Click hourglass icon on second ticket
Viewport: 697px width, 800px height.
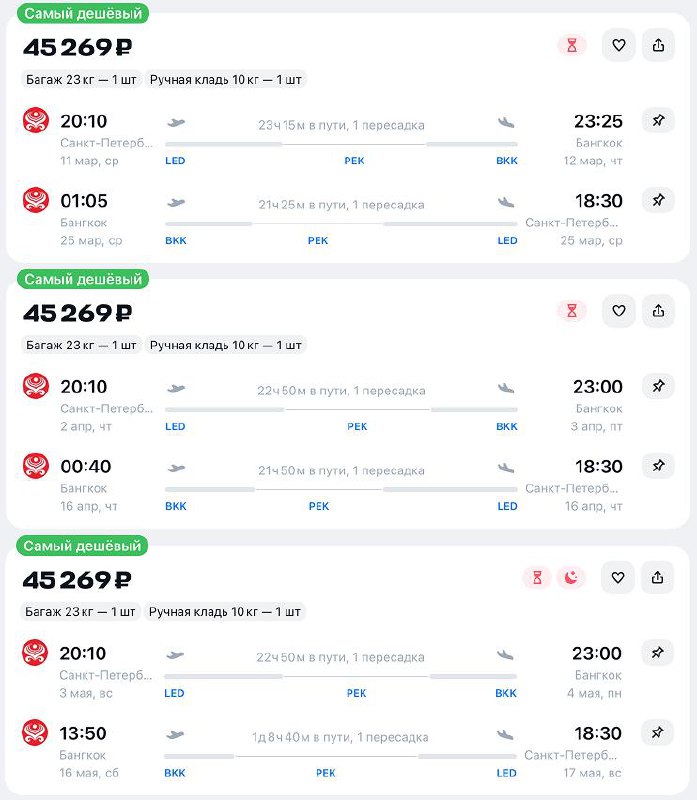(x=572, y=311)
